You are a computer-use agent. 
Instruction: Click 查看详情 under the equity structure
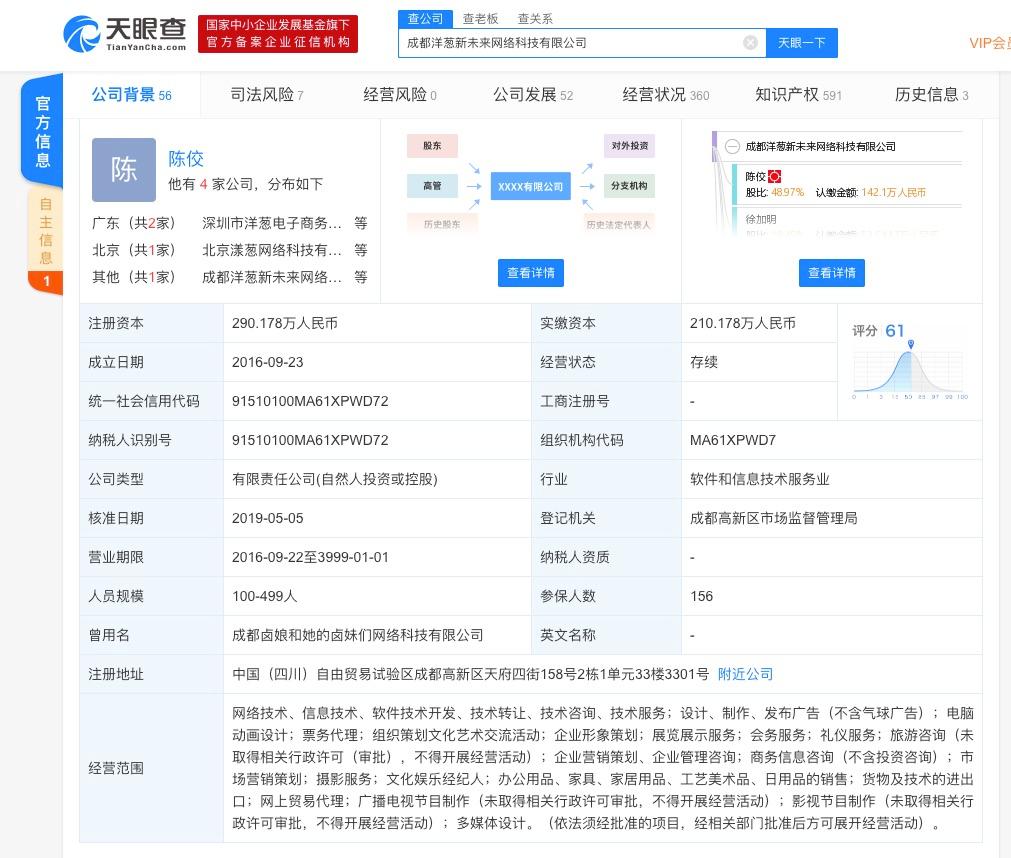[832, 273]
